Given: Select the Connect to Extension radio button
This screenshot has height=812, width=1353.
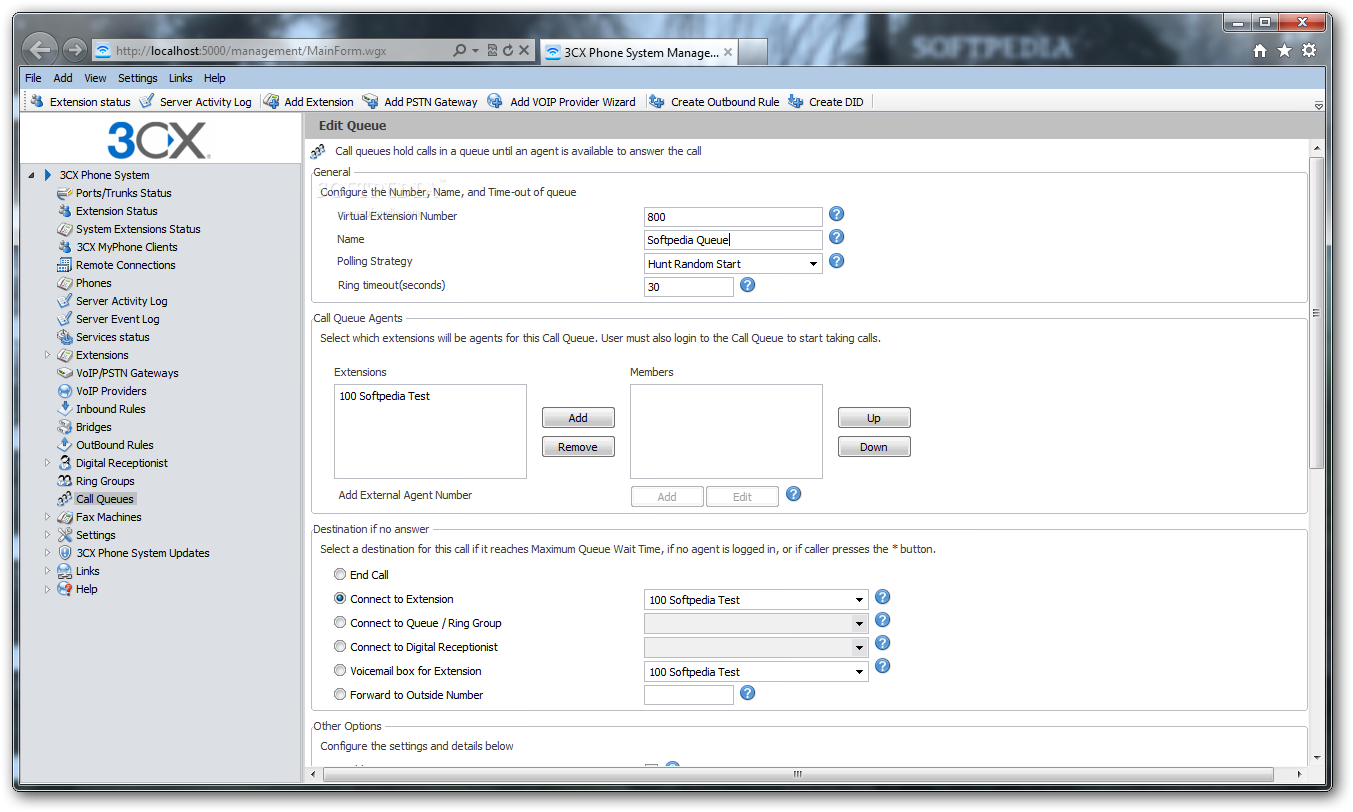Looking at the screenshot, I should (340, 599).
